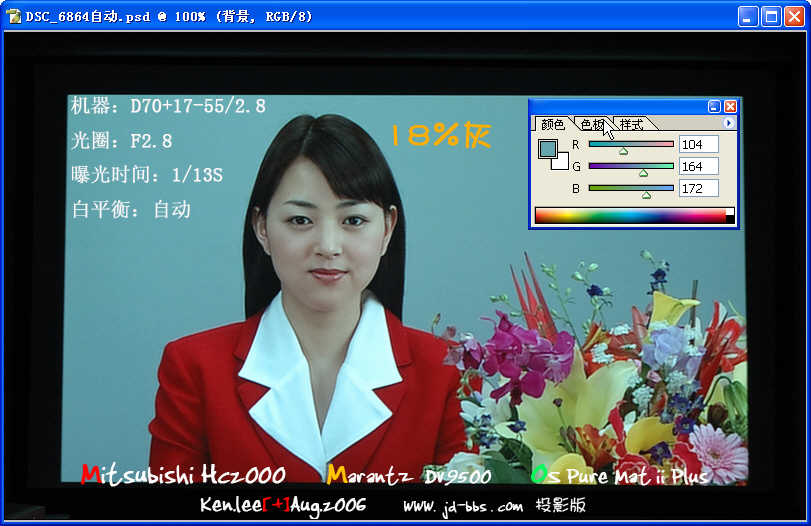The image size is (811, 526).
Task: Click the www.jd-bbs.com text in image
Action: click(x=463, y=507)
